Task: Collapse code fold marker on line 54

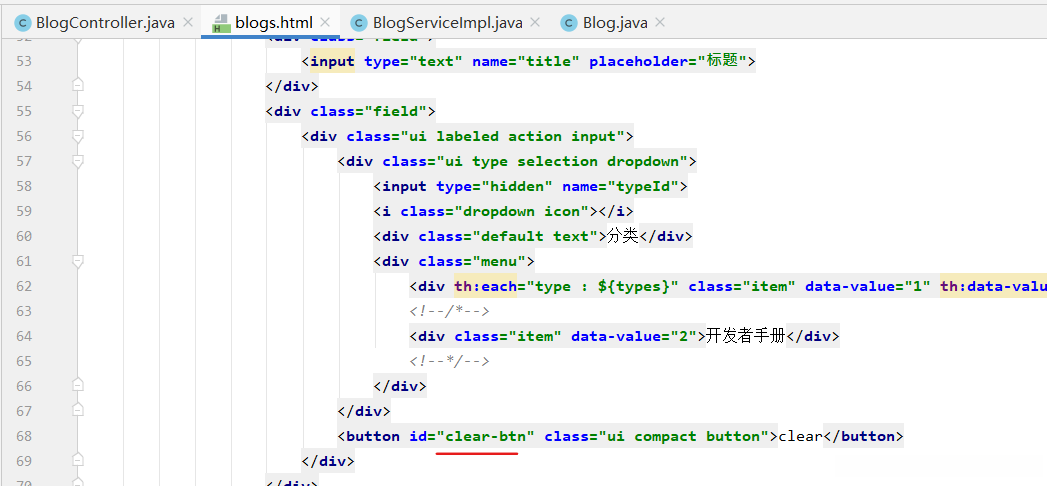Action: point(78,85)
